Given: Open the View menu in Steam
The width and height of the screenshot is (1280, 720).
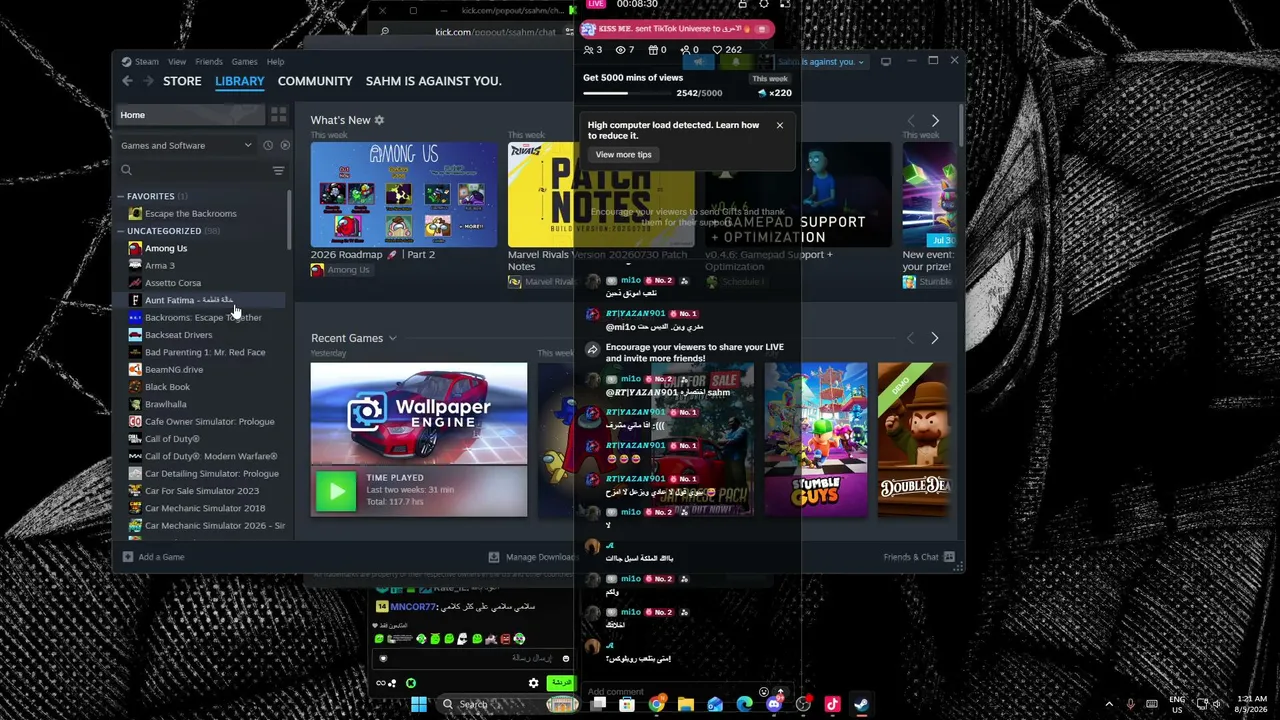Looking at the screenshot, I should 177,62.
